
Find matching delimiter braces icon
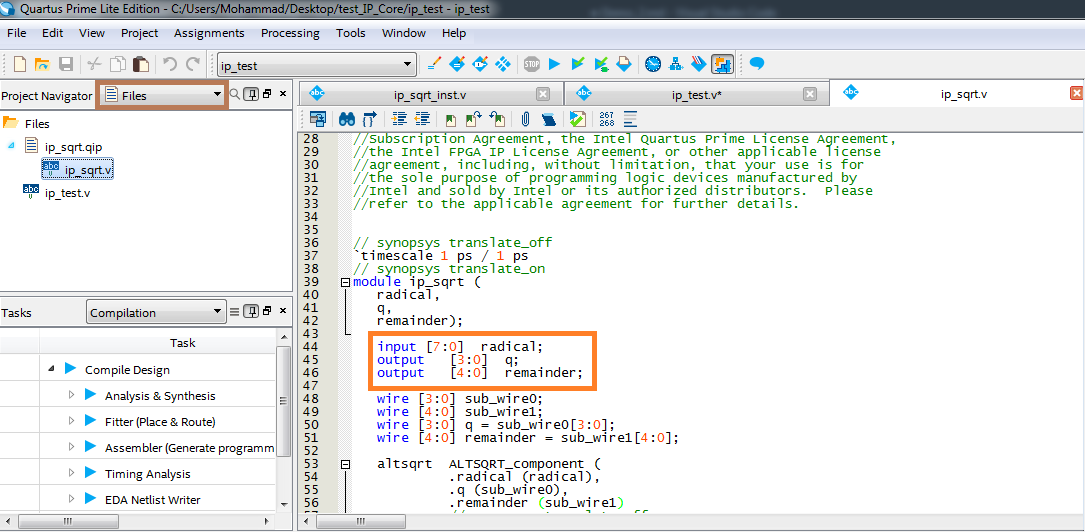(370, 119)
